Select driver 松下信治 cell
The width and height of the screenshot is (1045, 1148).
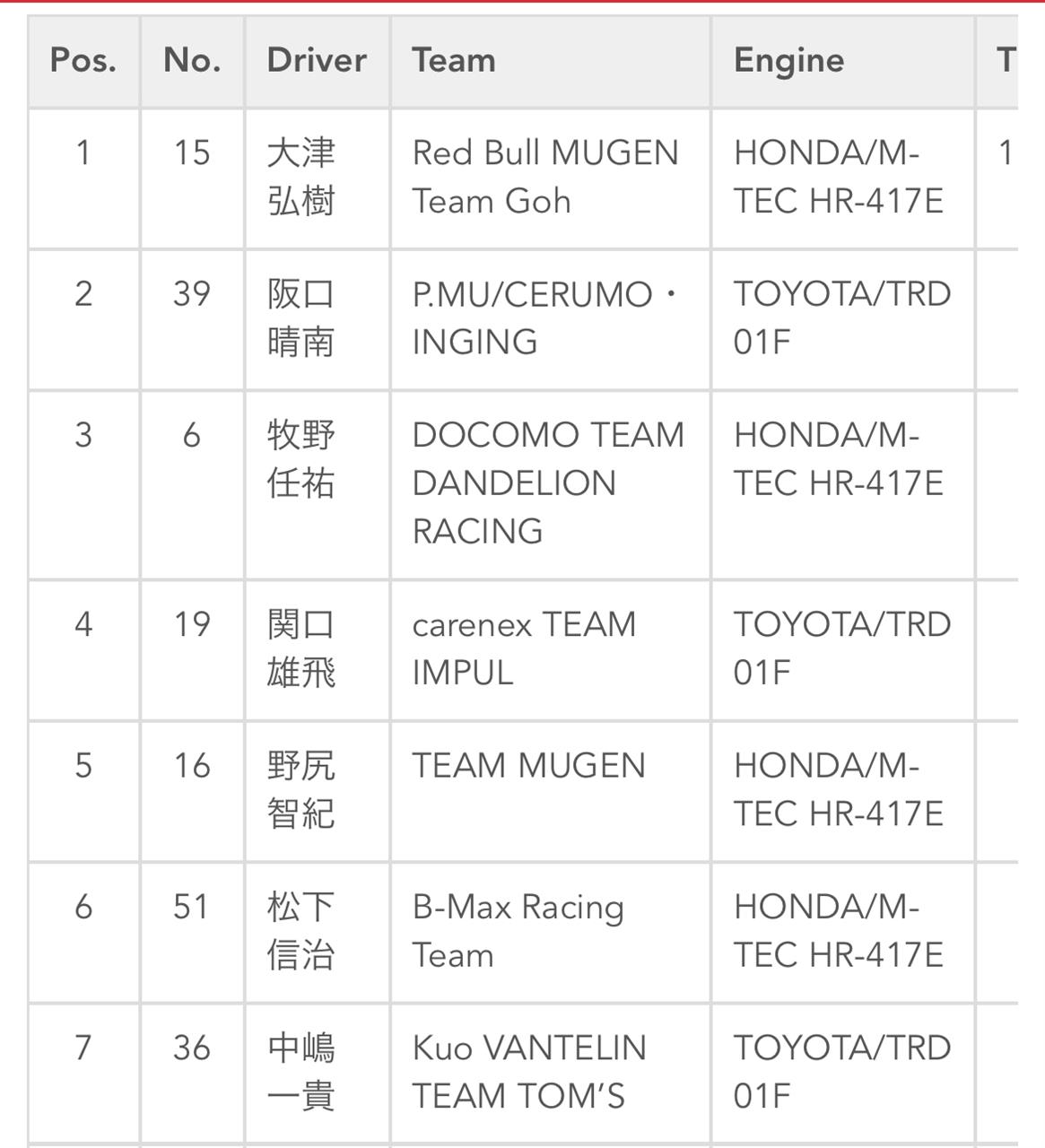click(x=317, y=932)
